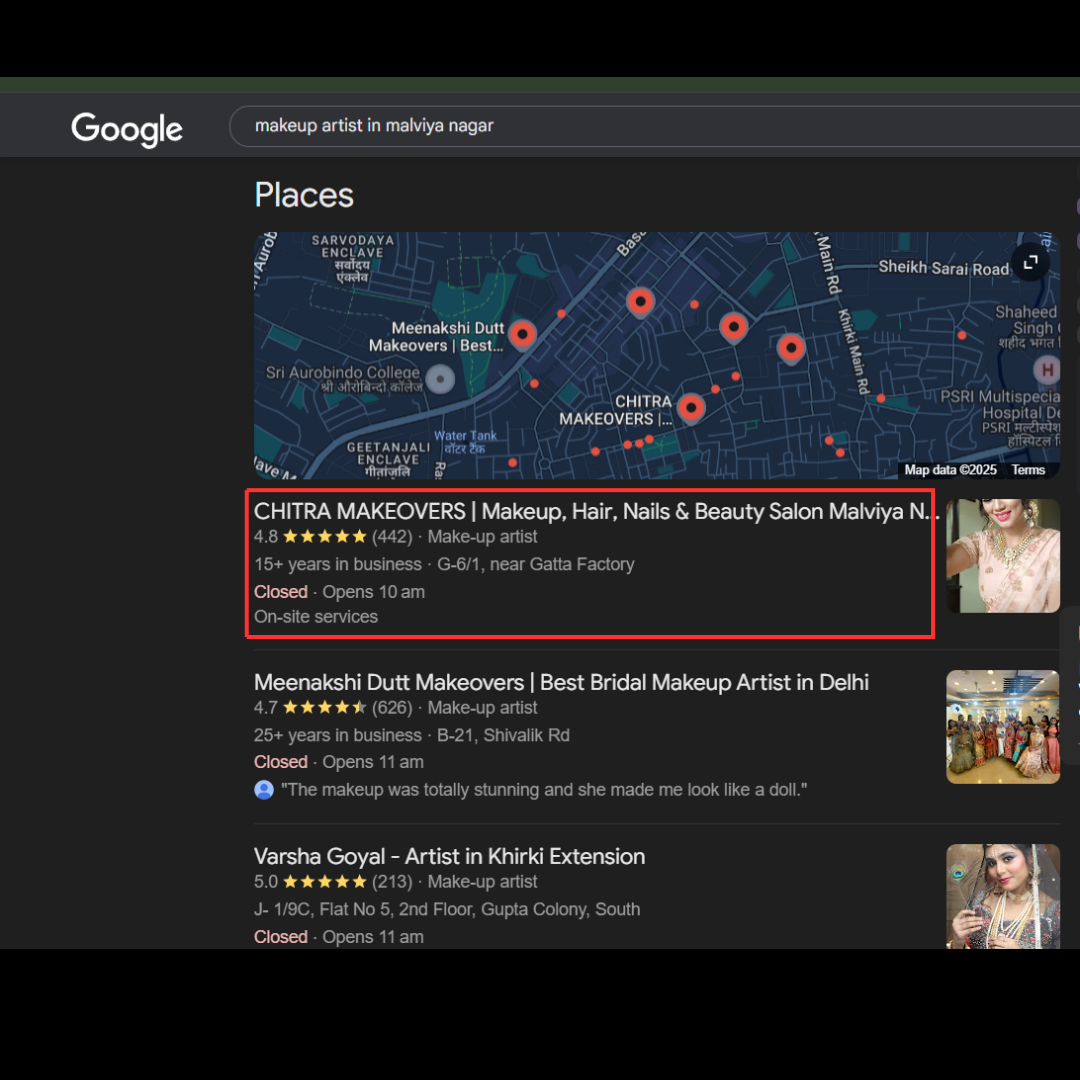This screenshot has height=1080, width=1080.
Task: View the CHITRA MAKEOVERS photo thumbnail
Action: [1003, 556]
